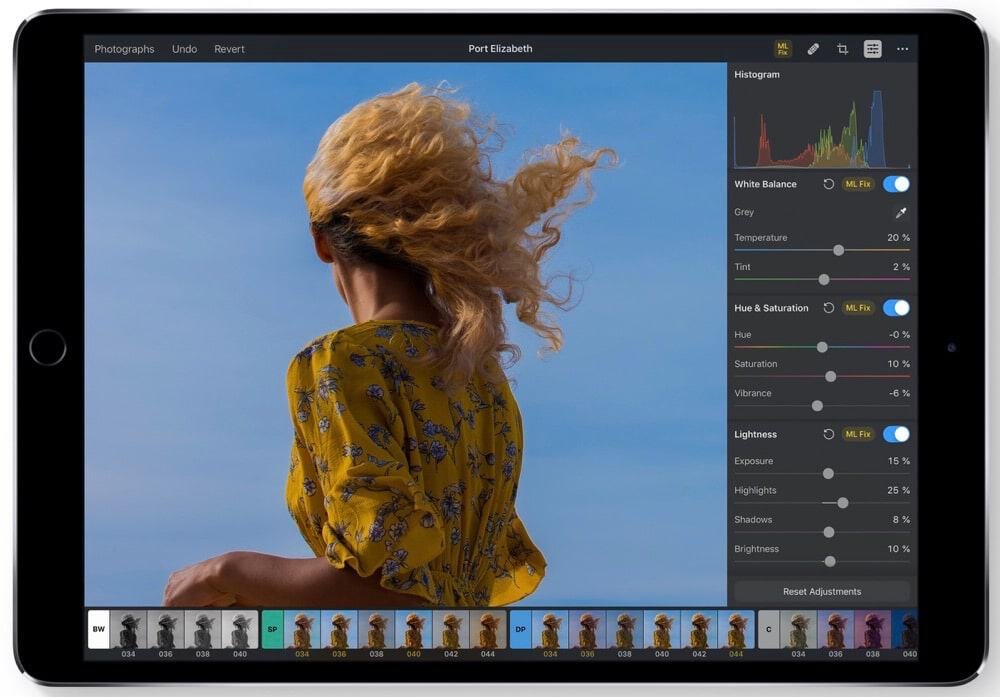
Task: Tap Reset Adjustments at the bottom
Action: pyautogui.click(x=820, y=591)
